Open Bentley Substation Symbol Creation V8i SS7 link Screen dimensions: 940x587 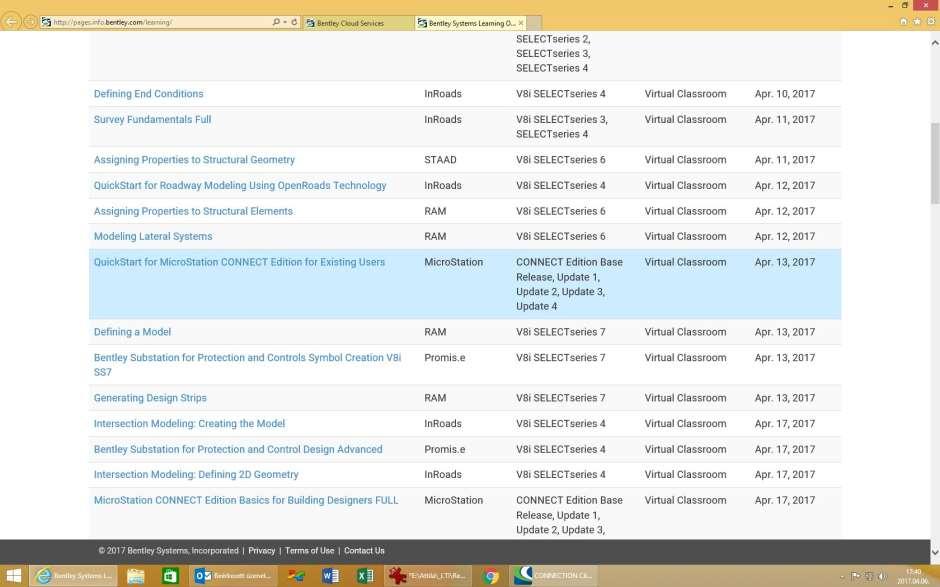point(247,365)
